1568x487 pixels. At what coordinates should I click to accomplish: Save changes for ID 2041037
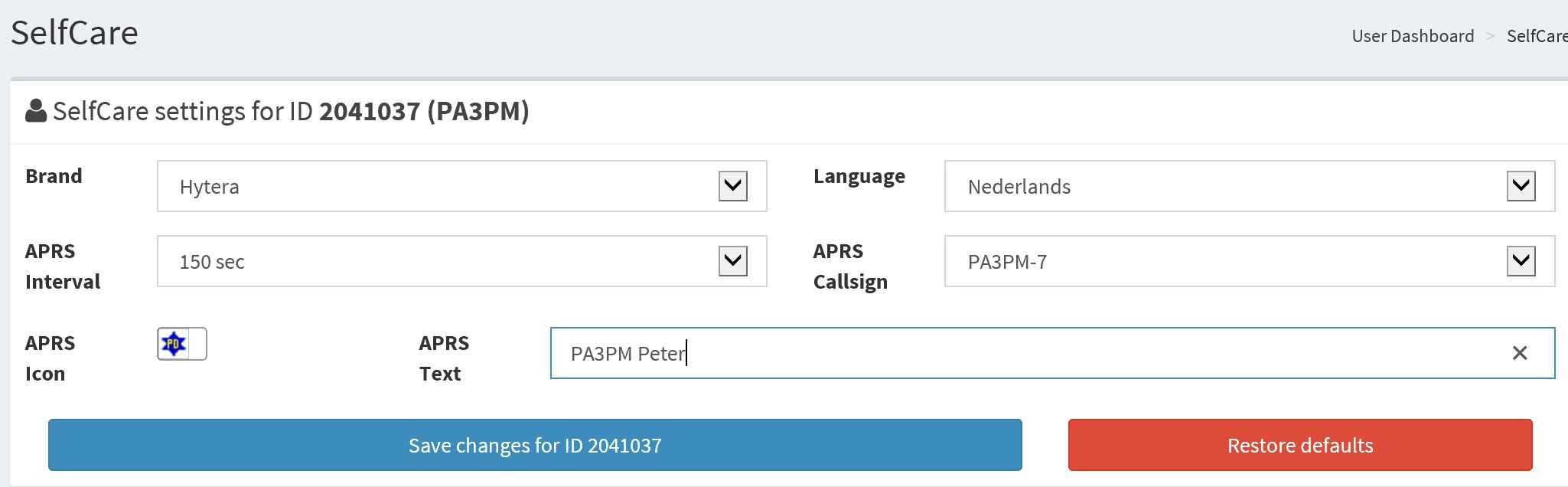tap(535, 445)
